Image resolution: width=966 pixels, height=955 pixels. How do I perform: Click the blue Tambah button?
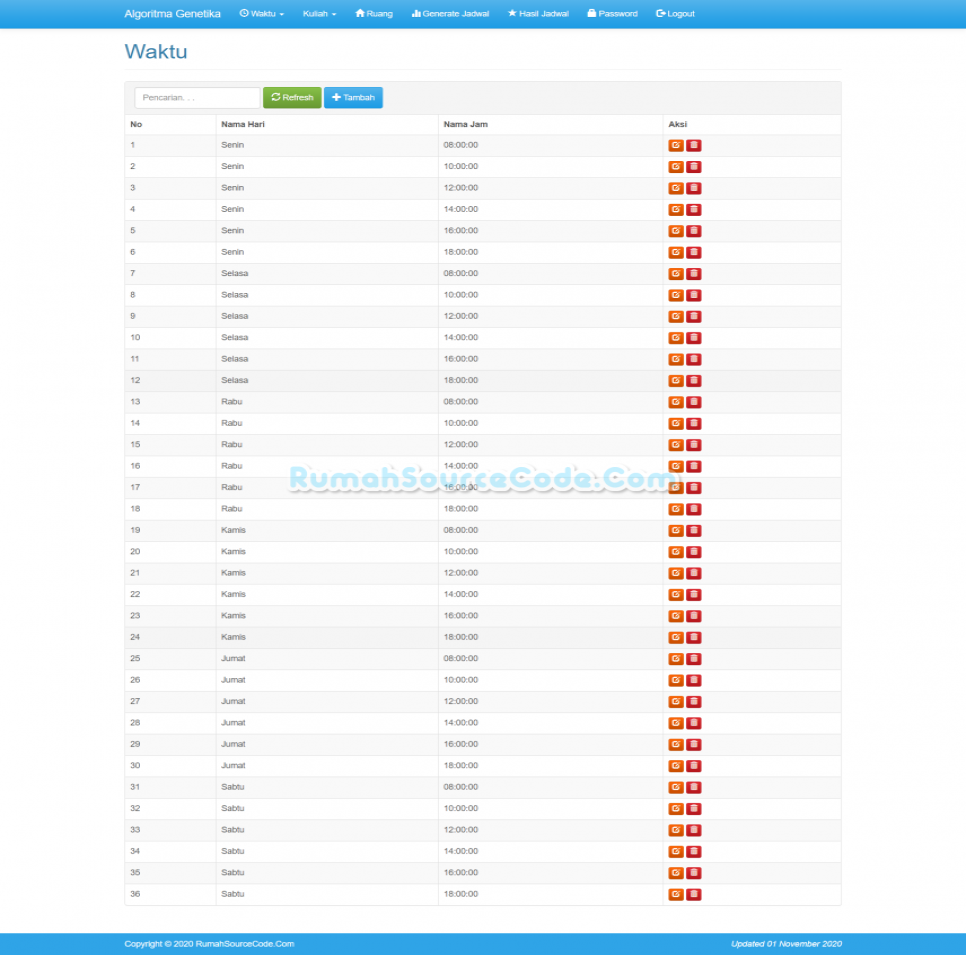[x=354, y=97]
